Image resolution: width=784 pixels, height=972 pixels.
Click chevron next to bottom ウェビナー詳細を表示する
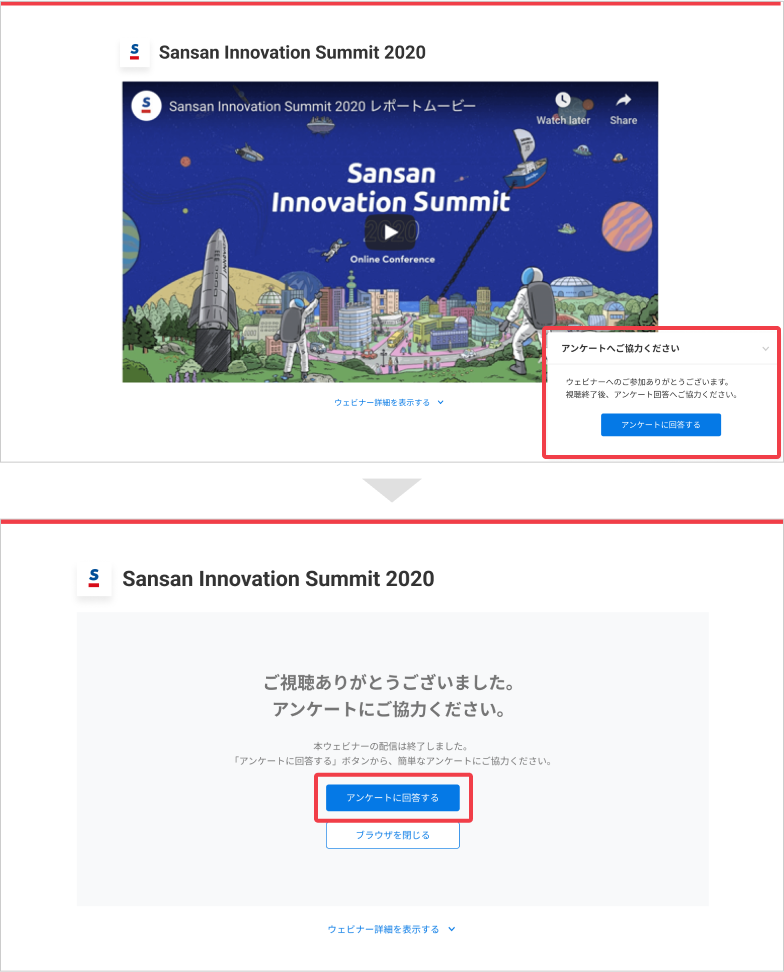tap(452, 929)
